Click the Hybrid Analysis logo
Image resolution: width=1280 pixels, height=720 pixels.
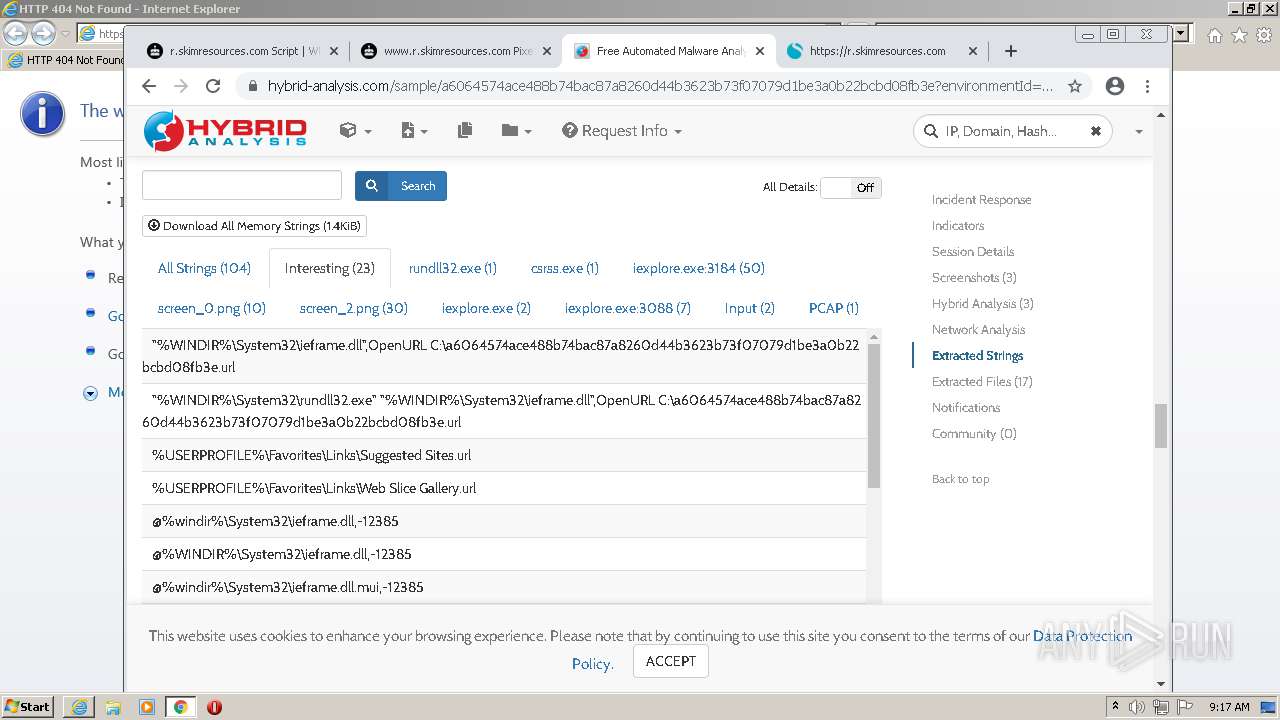(x=225, y=131)
